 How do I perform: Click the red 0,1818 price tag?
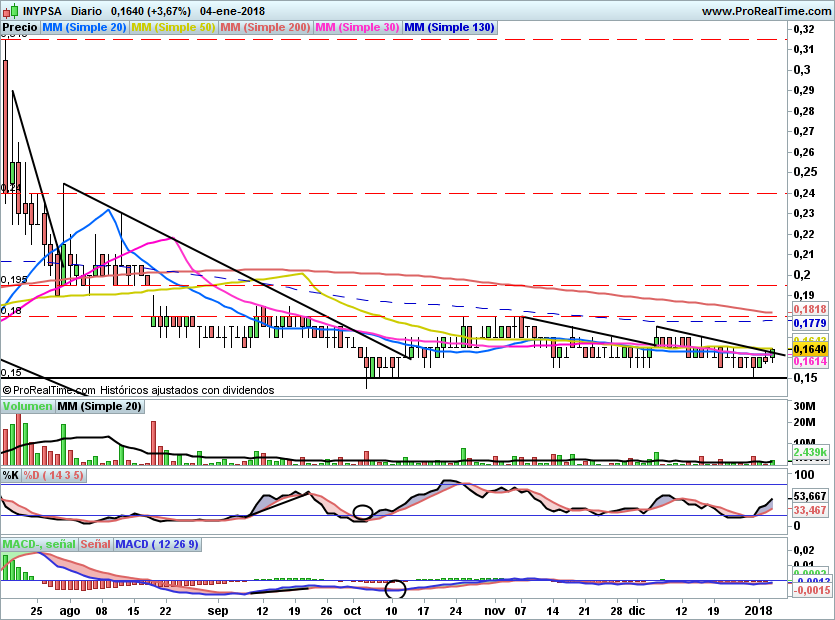(807, 311)
